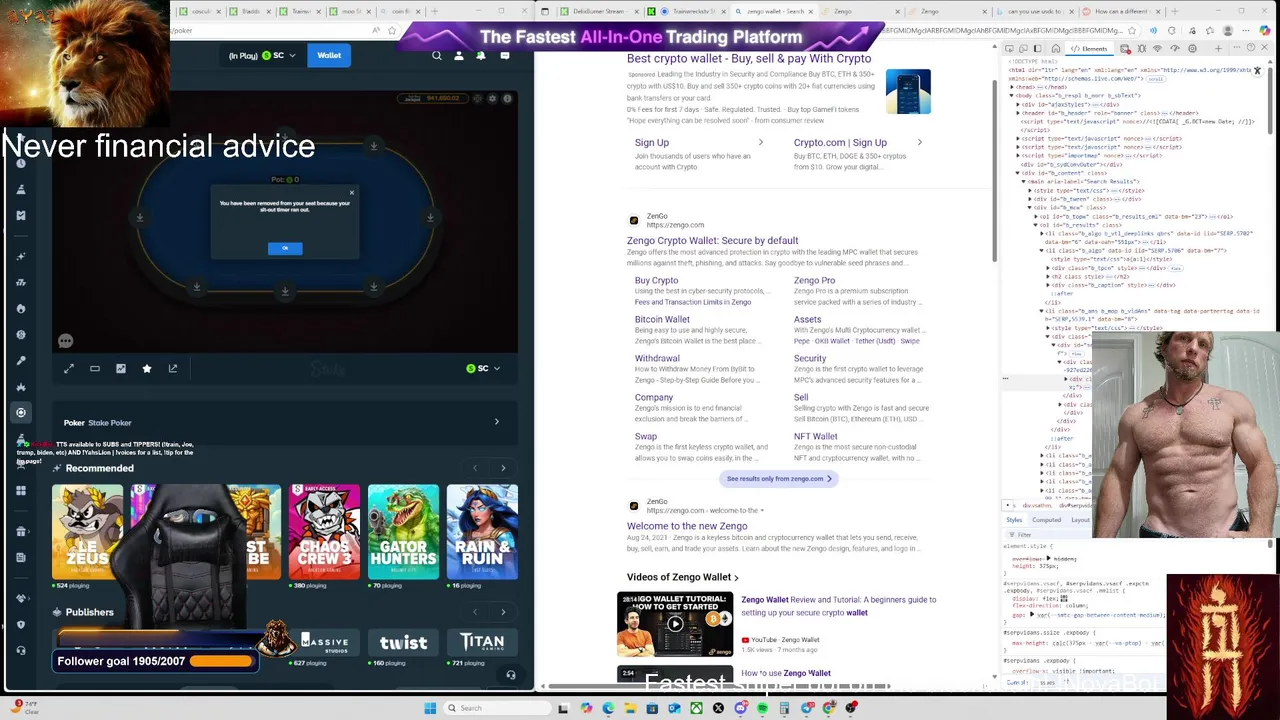
Task: Open the Chaos Crew 3 game thumbnail
Action: [324, 532]
